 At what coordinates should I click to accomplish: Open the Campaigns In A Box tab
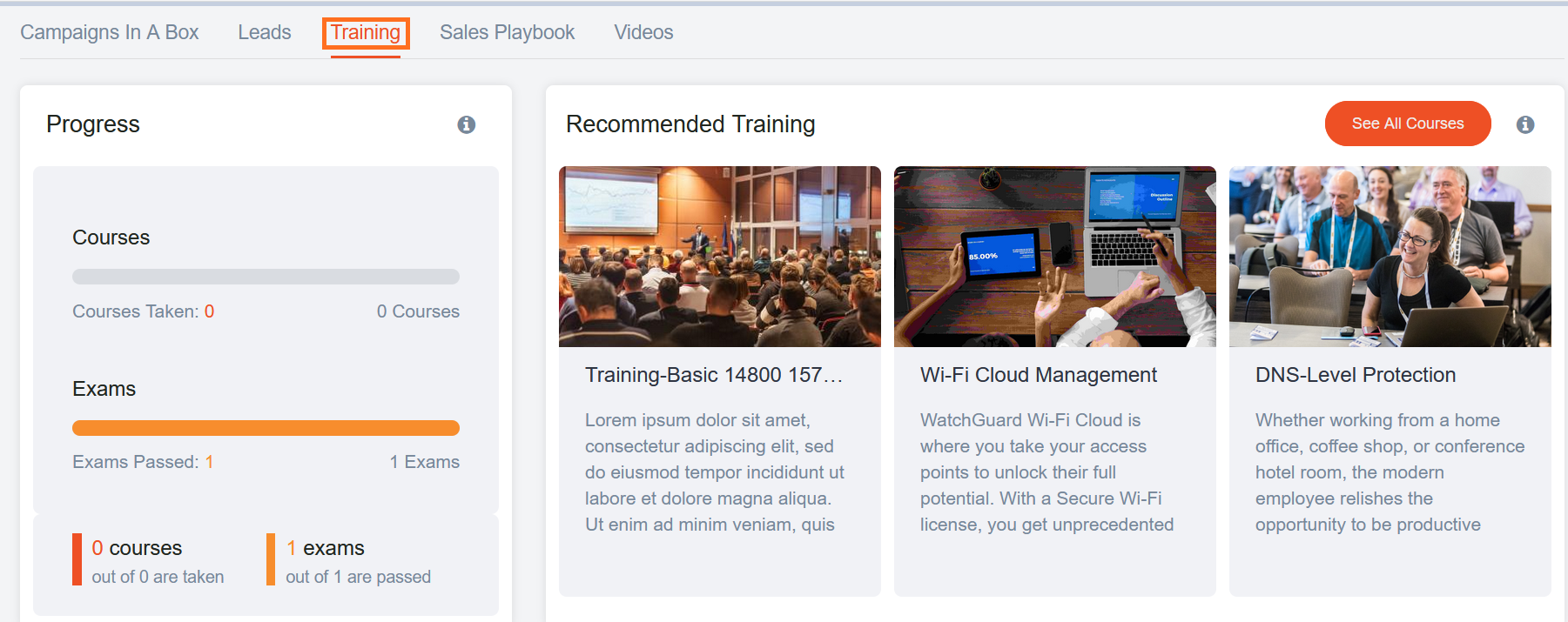(x=110, y=32)
